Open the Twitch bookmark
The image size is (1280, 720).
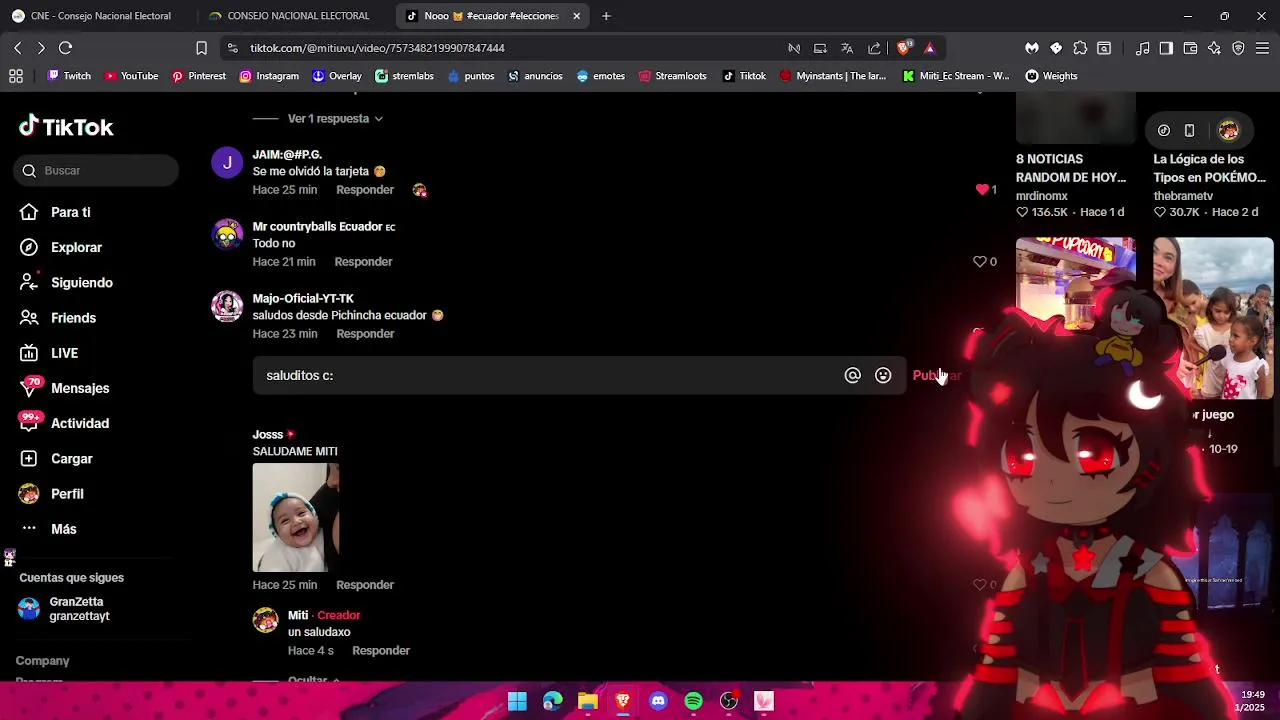69,76
